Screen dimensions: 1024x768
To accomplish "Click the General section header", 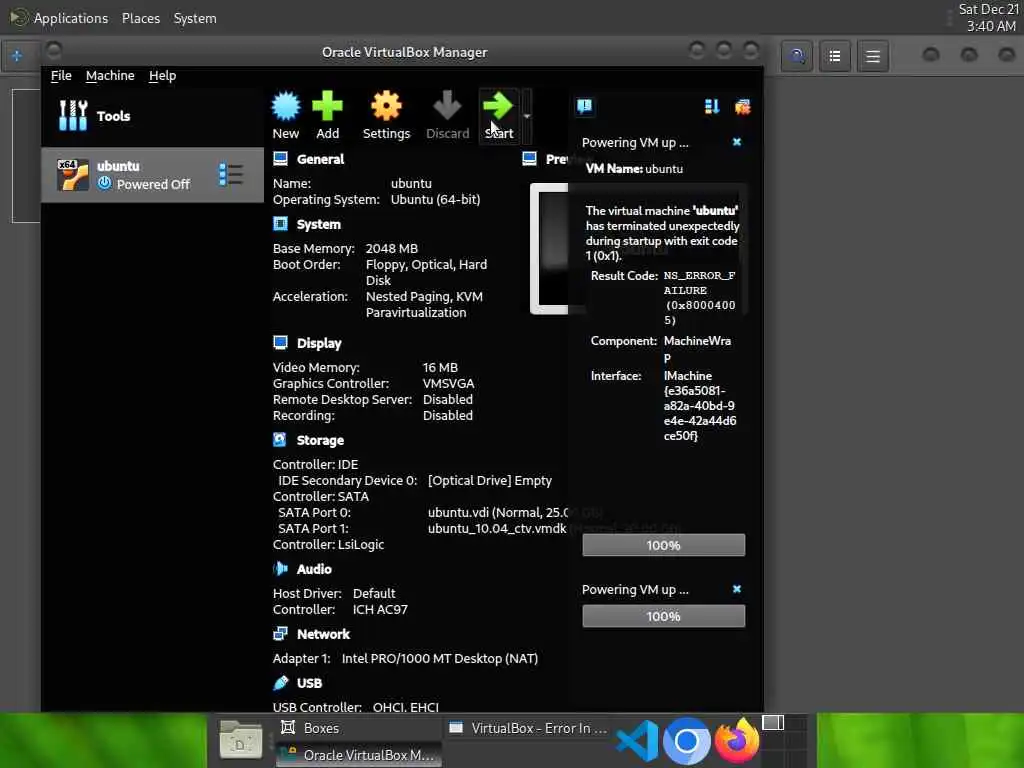I will (x=319, y=159).
